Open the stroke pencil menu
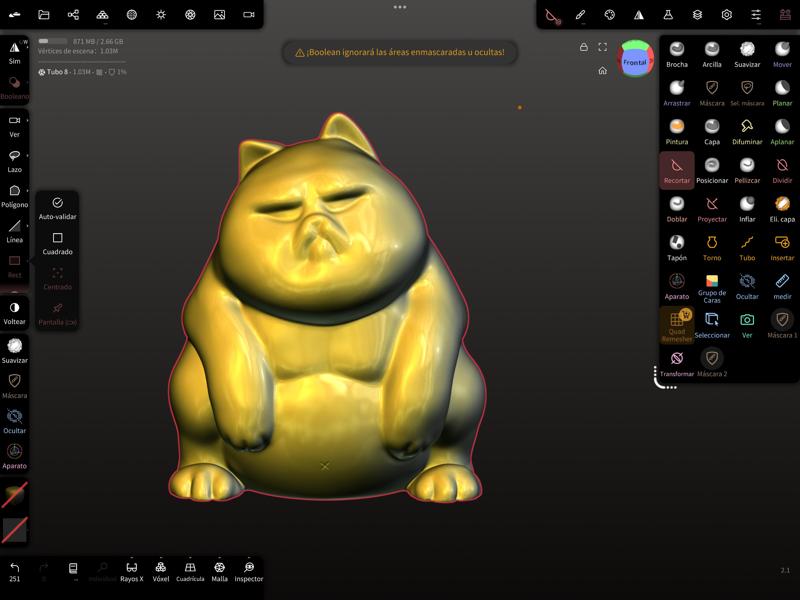The height and width of the screenshot is (600, 800). point(580,15)
